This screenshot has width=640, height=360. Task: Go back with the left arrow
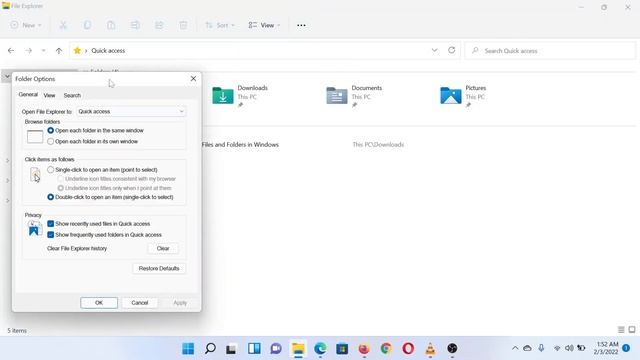[x=11, y=51]
